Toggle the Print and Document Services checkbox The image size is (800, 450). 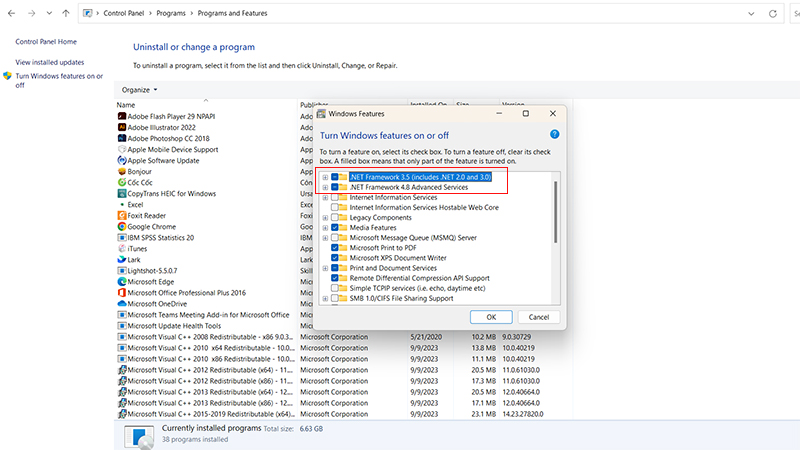tap(335, 268)
